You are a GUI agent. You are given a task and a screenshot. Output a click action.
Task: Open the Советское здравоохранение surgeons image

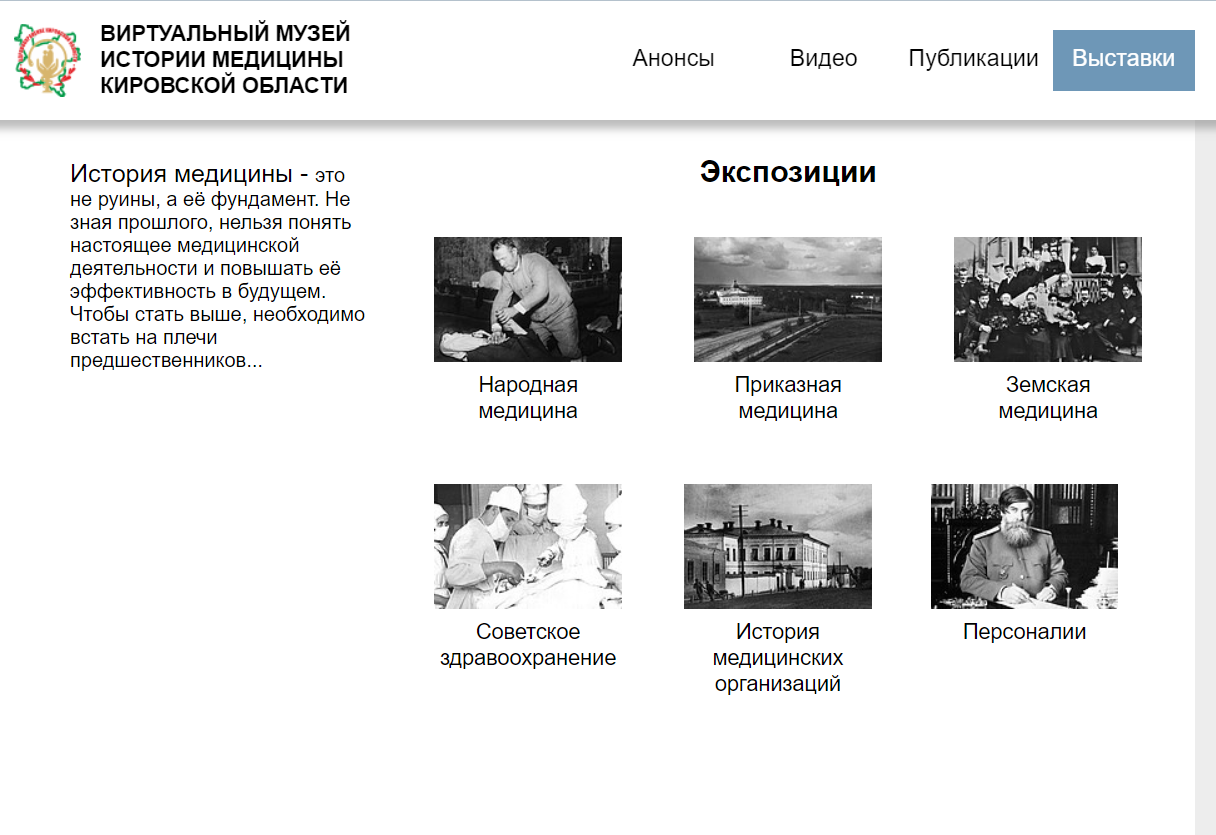528,546
